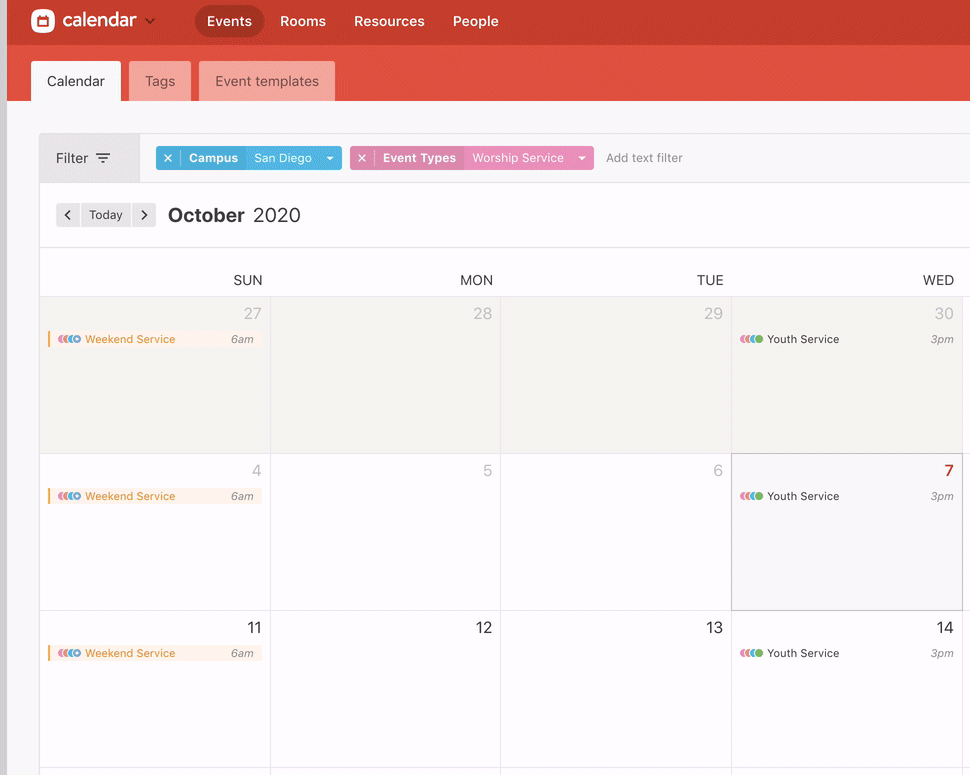This screenshot has width=970, height=775.
Task: Remove the Campus filter with its X
Action: pyautogui.click(x=168, y=158)
